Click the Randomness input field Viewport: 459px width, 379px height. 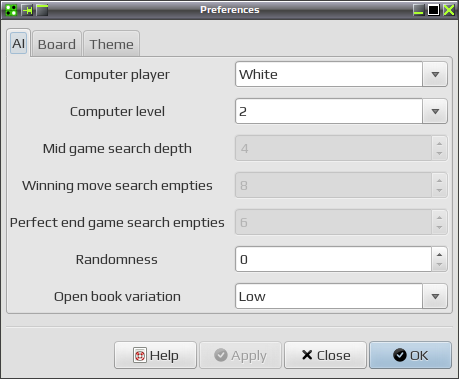pos(333,259)
